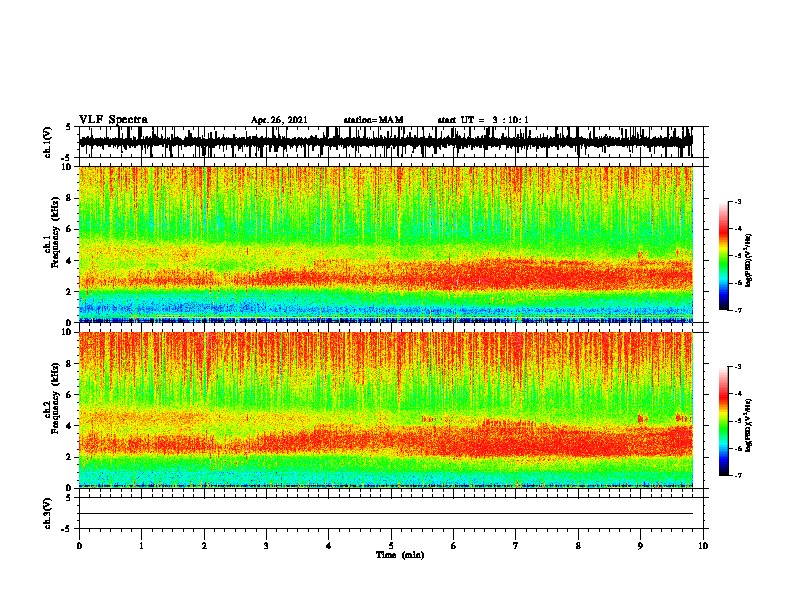Viewport: 792px width, 612px height.
Task: Click the time axis tick label "1"
Action: click(x=141, y=546)
